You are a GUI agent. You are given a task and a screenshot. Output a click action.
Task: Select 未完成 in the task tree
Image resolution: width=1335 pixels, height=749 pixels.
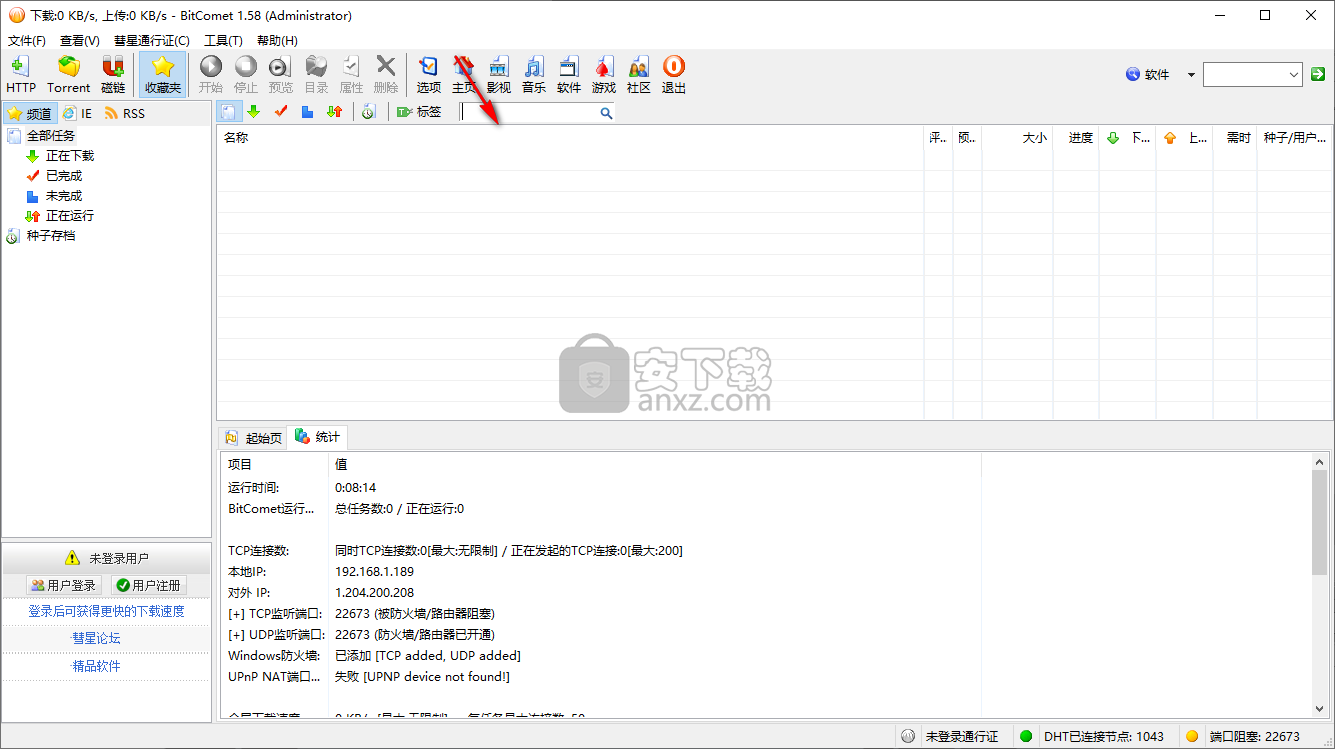pos(64,196)
